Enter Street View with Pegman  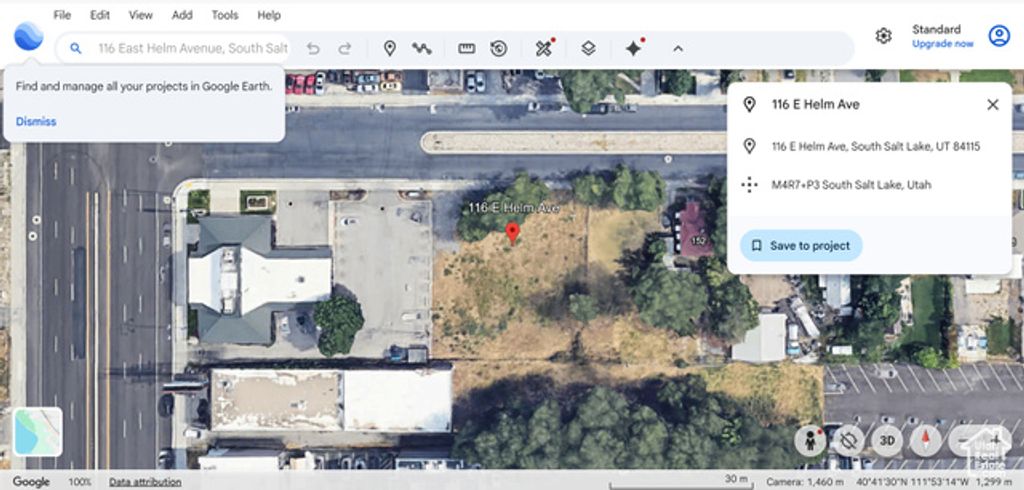[809, 440]
